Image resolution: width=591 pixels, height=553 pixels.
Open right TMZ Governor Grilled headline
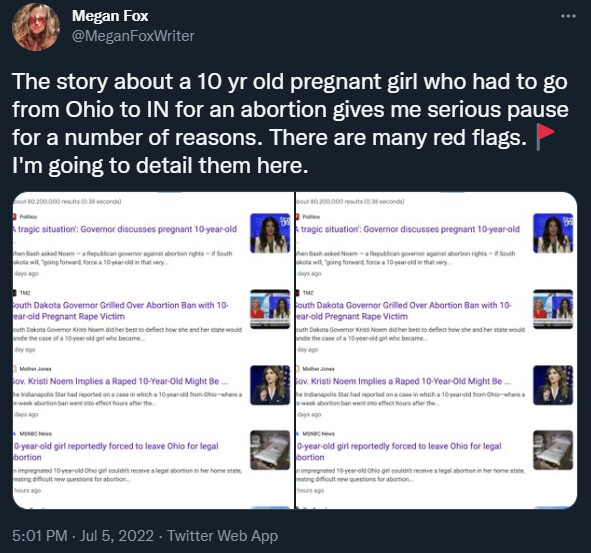coord(404,311)
